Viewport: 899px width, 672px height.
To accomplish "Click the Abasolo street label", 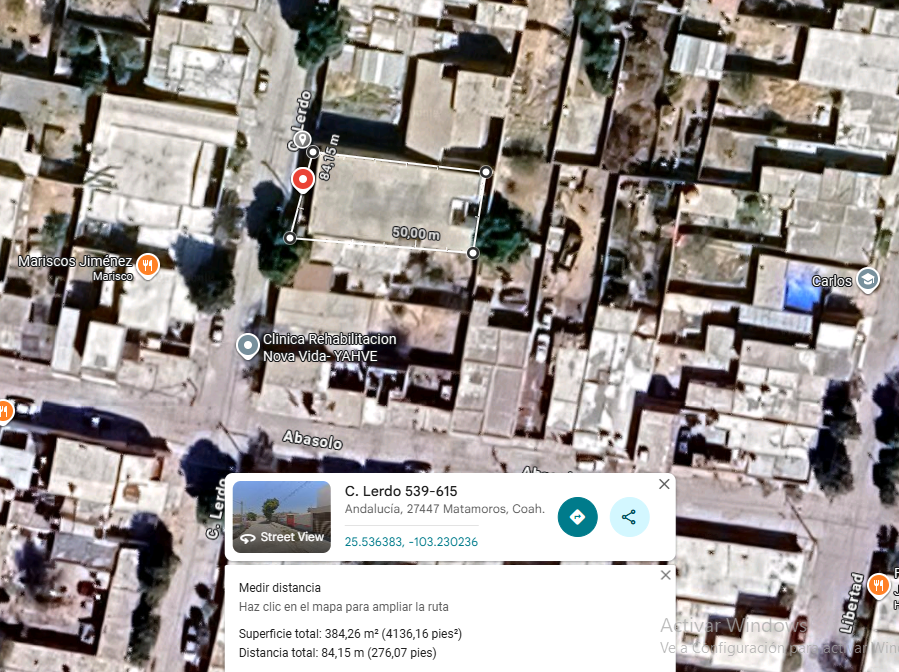I will click(312, 440).
